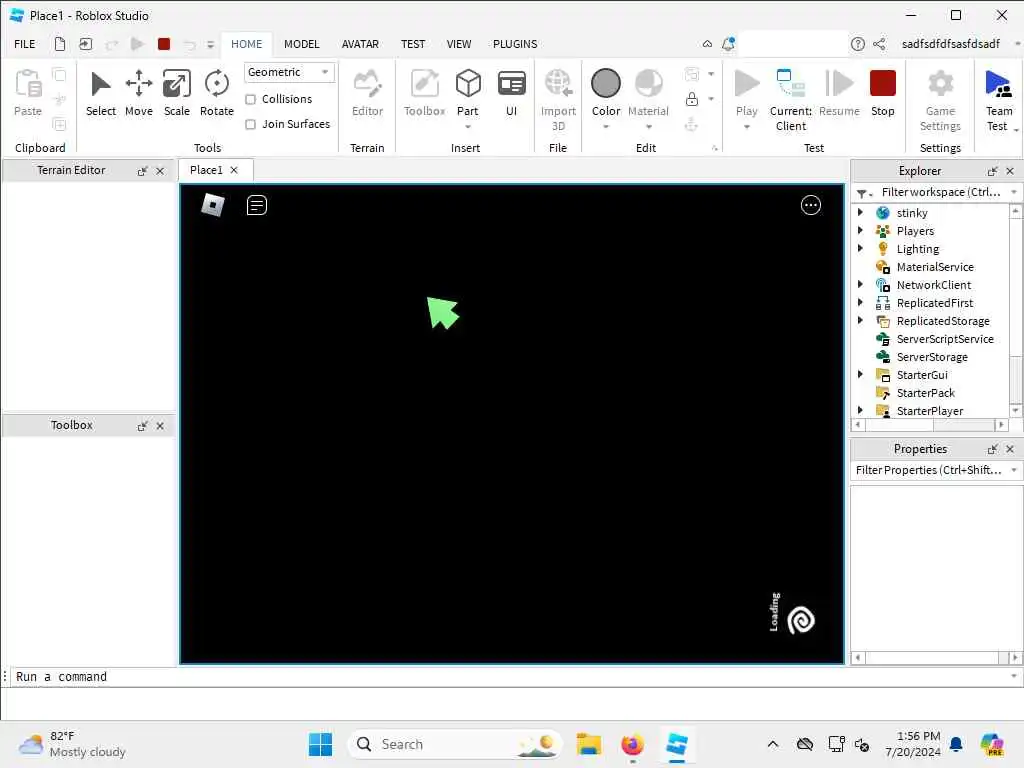Close the Place1 tab
The width and height of the screenshot is (1024, 768).
(x=234, y=170)
